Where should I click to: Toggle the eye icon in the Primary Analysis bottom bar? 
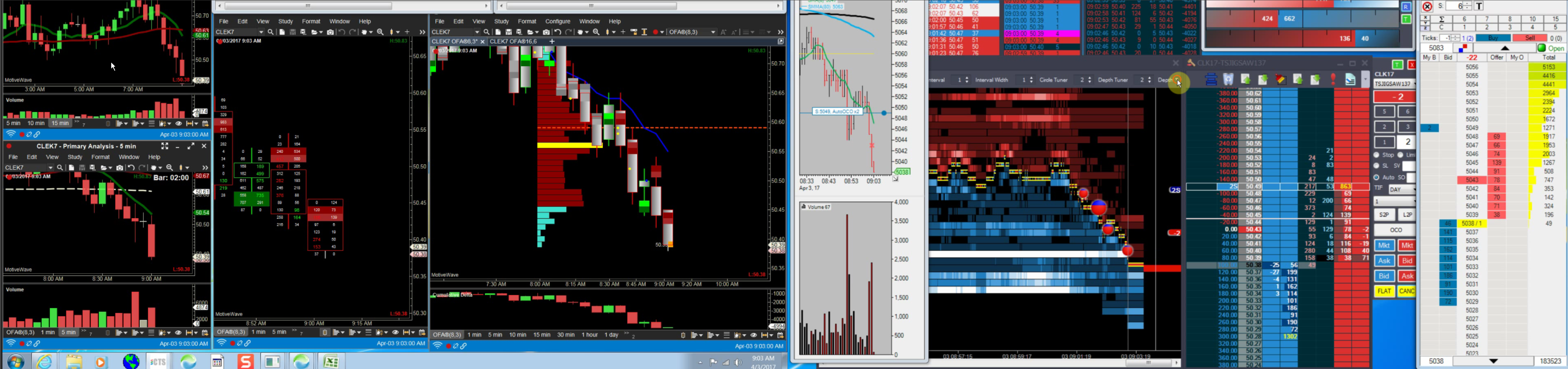[178, 332]
